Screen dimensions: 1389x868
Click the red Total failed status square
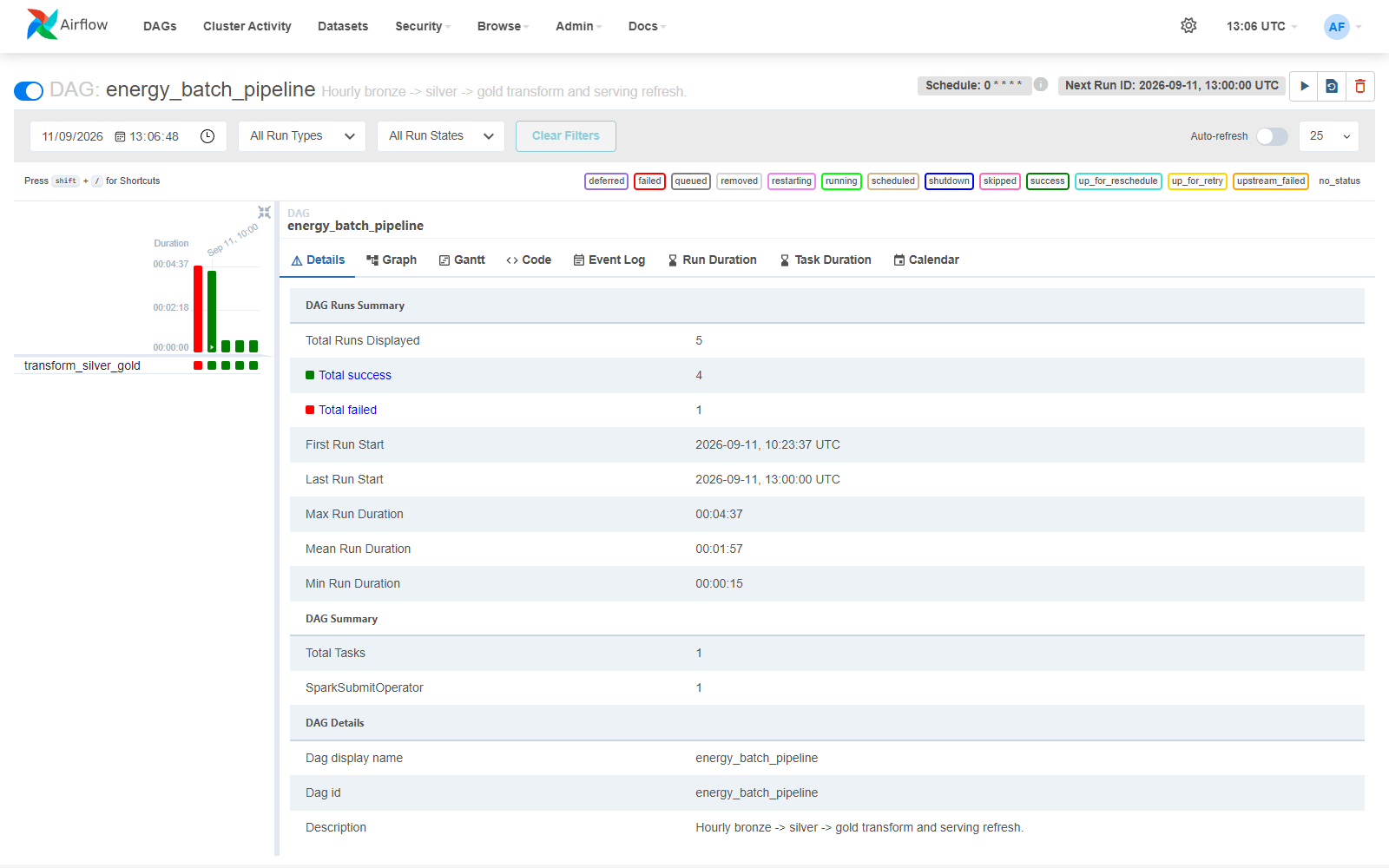pyautogui.click(x=310, y=410)
